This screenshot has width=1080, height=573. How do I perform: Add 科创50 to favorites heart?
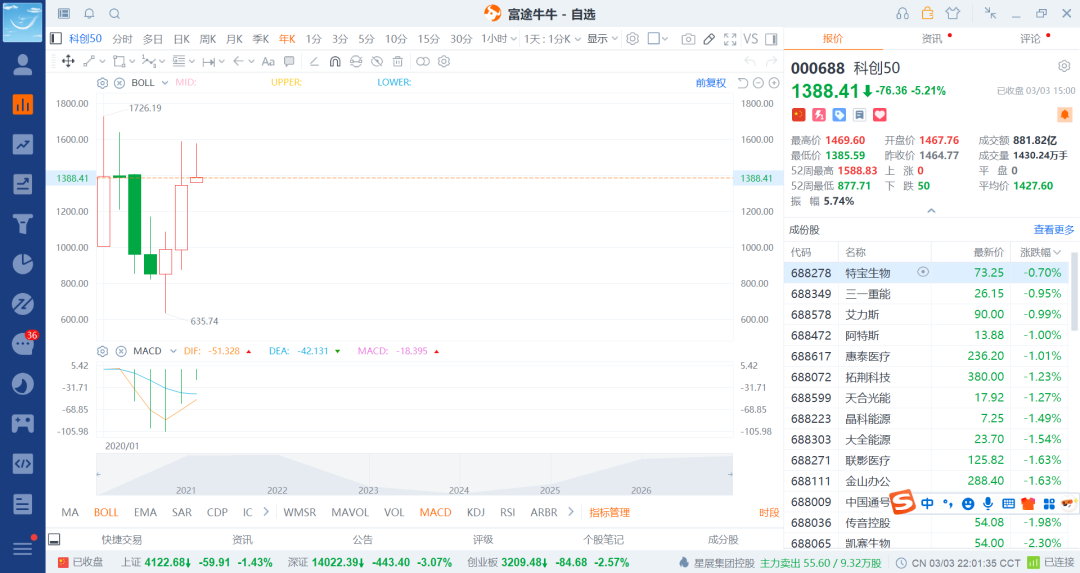[880, 115]
